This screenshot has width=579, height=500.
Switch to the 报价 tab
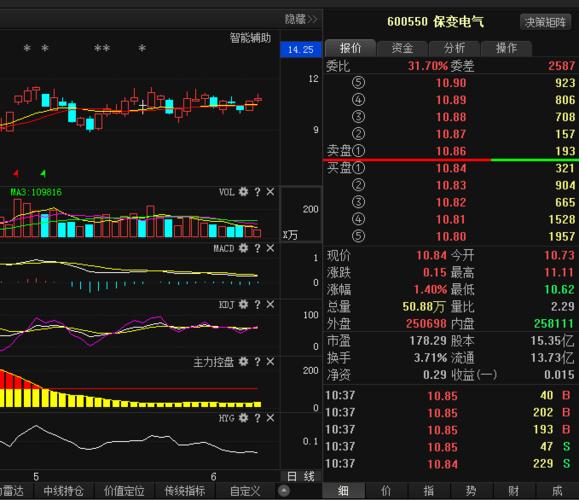(x=350, y=48)
